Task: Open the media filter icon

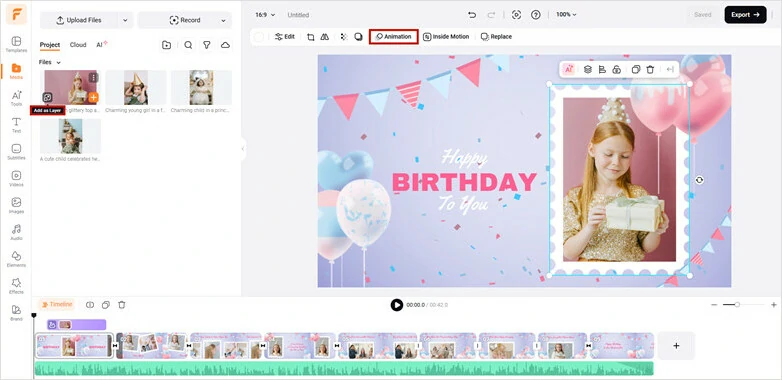Action: pyautogui.click(x=206, y=45)
